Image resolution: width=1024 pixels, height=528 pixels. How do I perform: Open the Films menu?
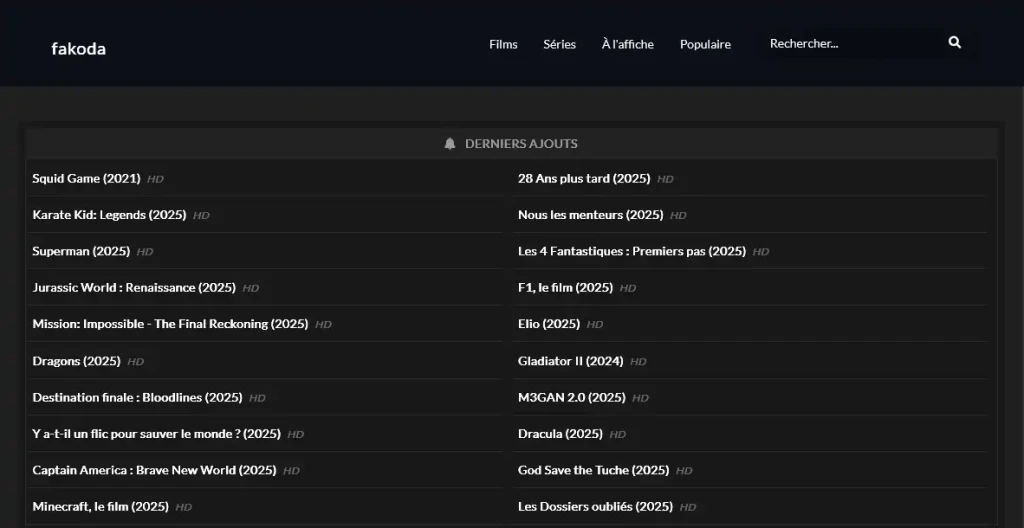(x=504, y=44)
